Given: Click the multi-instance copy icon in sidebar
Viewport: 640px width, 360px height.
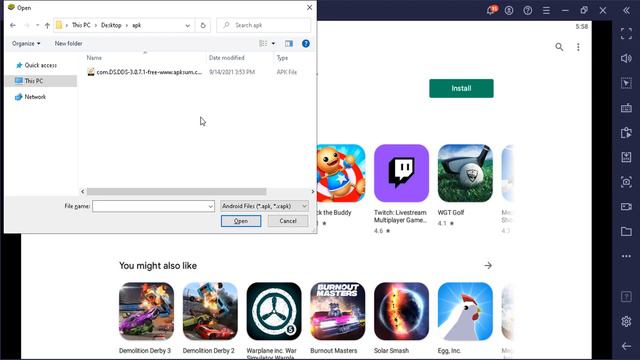Looking at the screenshot, I should [626, 133].
